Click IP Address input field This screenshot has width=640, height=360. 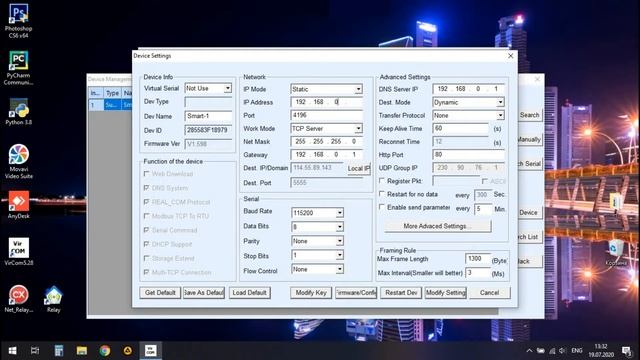point(327,102)
